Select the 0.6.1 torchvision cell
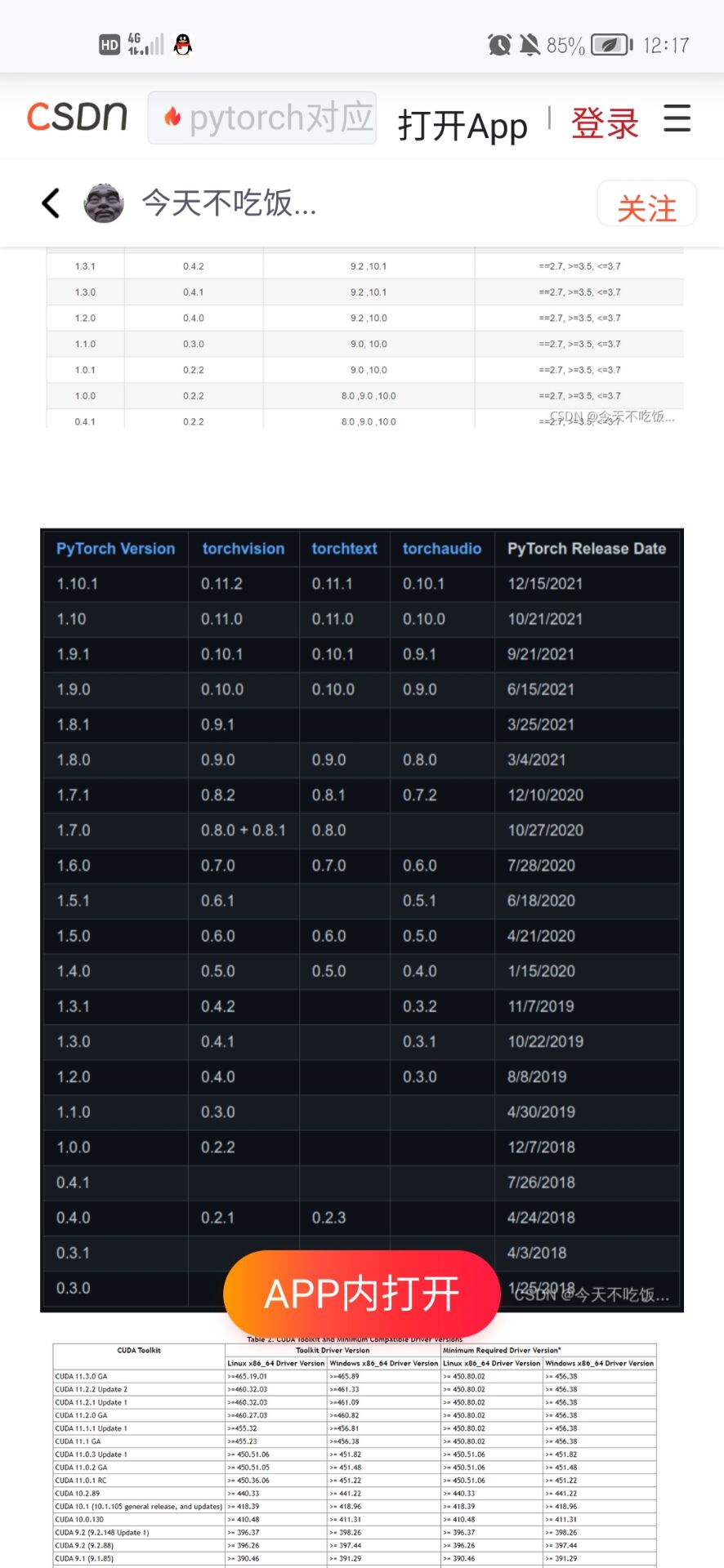The image size is (724, 1568). click(x=218, y=901)
